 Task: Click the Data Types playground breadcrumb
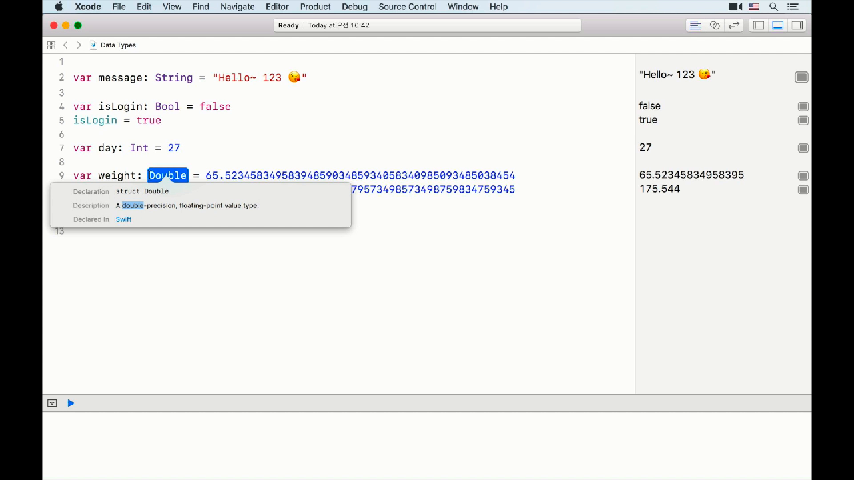click(113, 45)
